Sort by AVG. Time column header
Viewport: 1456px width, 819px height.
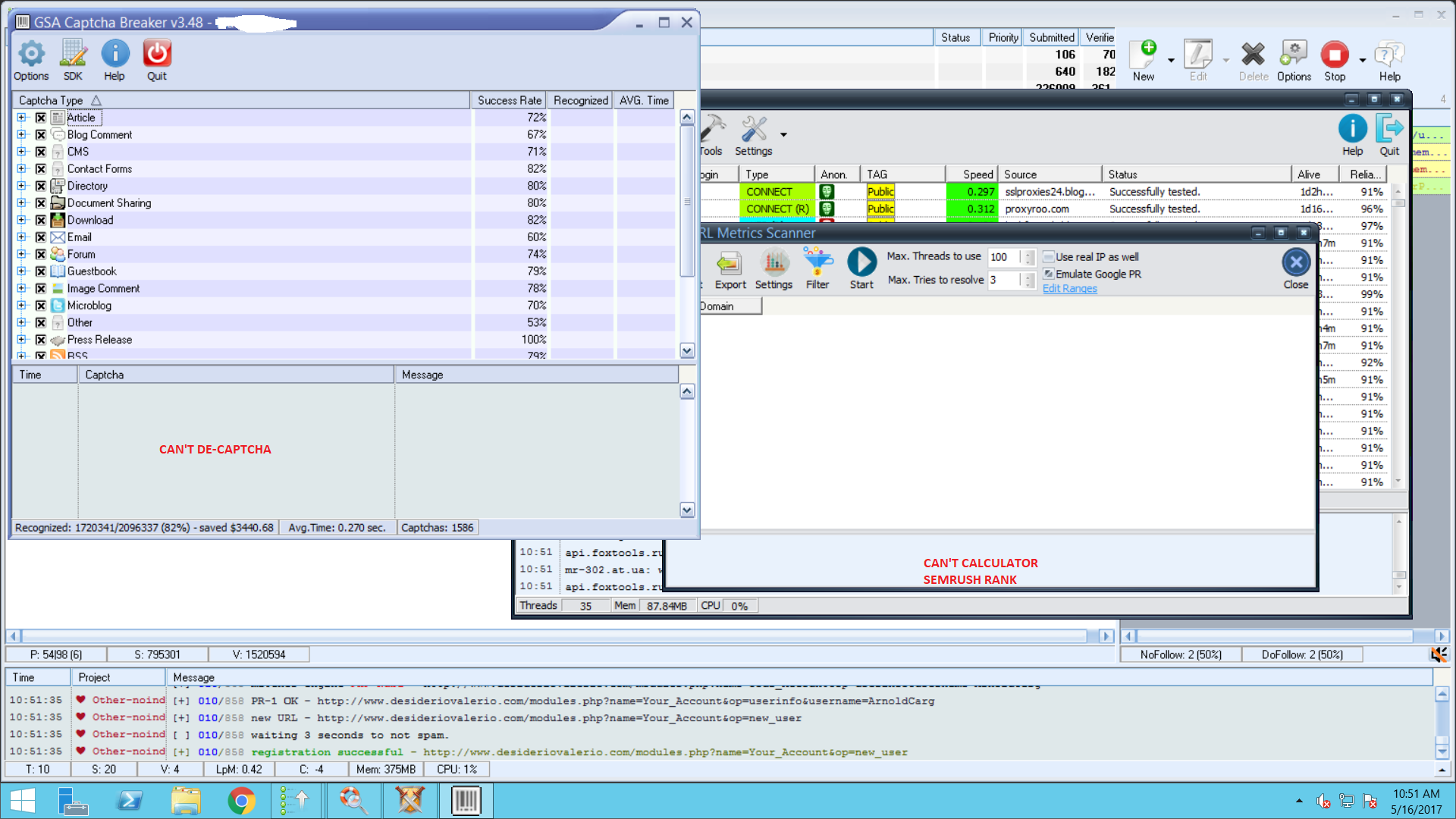coord(644,100)
